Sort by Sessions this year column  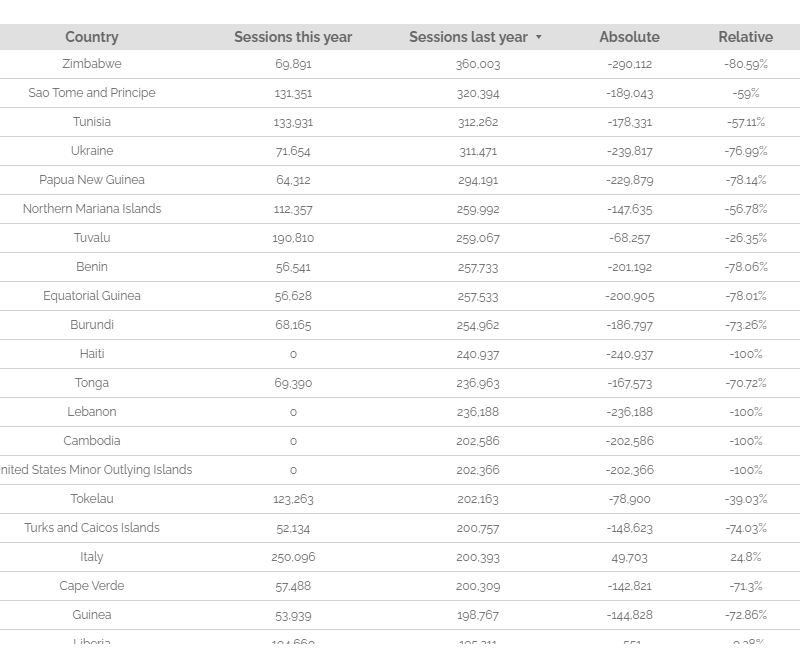292,37
